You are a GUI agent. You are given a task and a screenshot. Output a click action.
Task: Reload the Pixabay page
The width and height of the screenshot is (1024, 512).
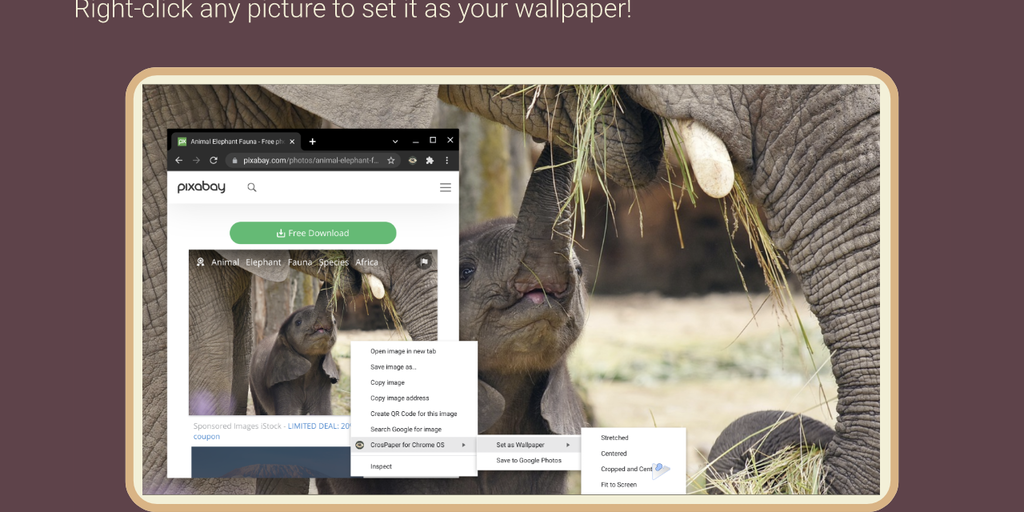[213, 160]
